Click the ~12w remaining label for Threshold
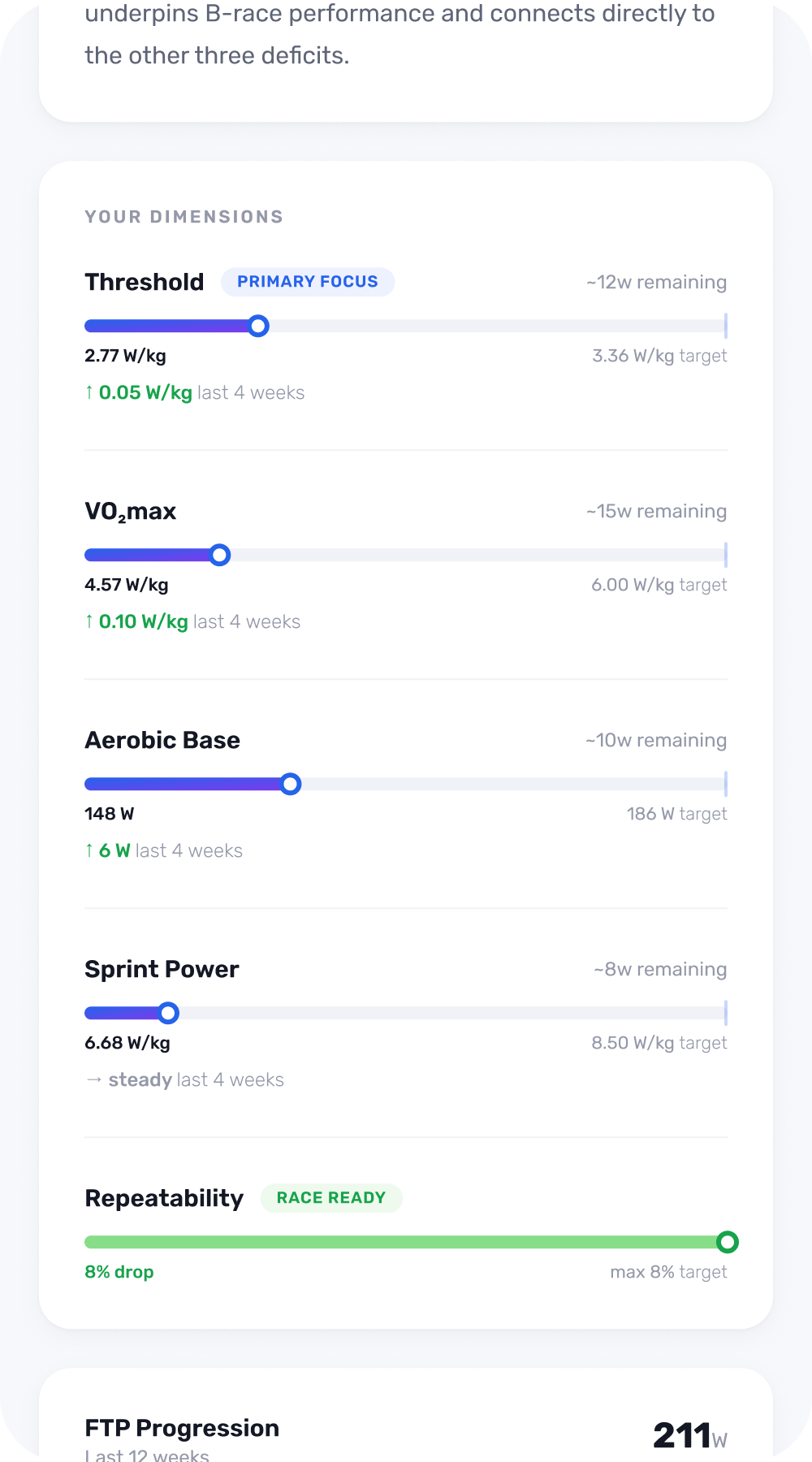The image size is (812, 1462). click(656, 281)
